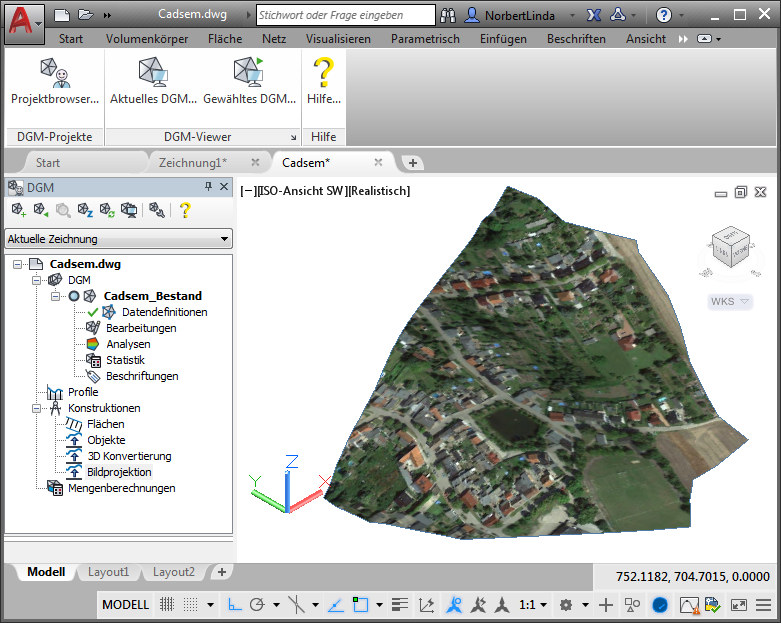Viewport: 781px width, 623px height.
Task: Open the Visualisieren ribbon tab
Action: [338, 38]
